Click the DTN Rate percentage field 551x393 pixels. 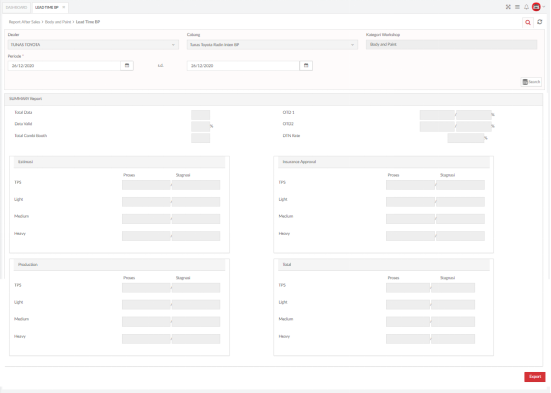tap(466, 138)
